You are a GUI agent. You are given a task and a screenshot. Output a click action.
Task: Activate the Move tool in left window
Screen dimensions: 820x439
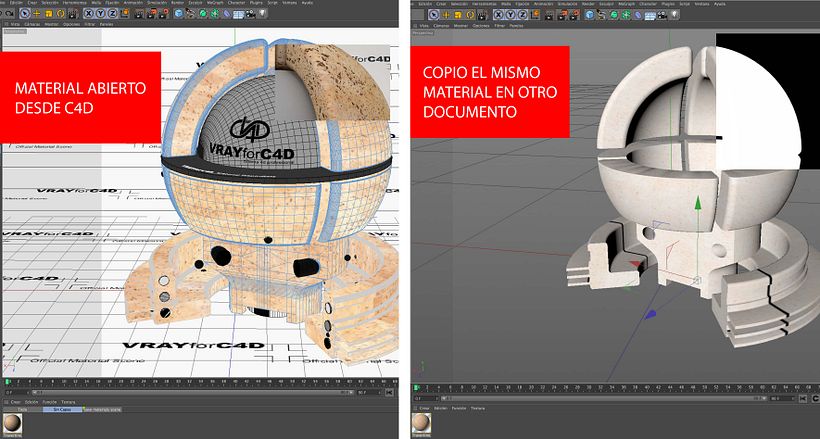click(x=37, y=14)
